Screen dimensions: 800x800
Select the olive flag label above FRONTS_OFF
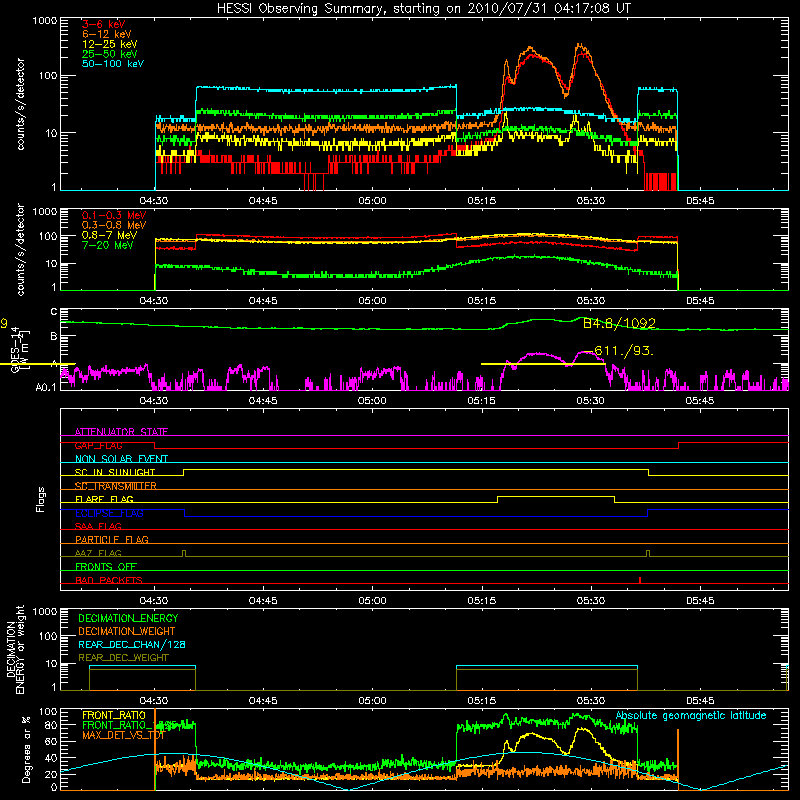(98, 553)
